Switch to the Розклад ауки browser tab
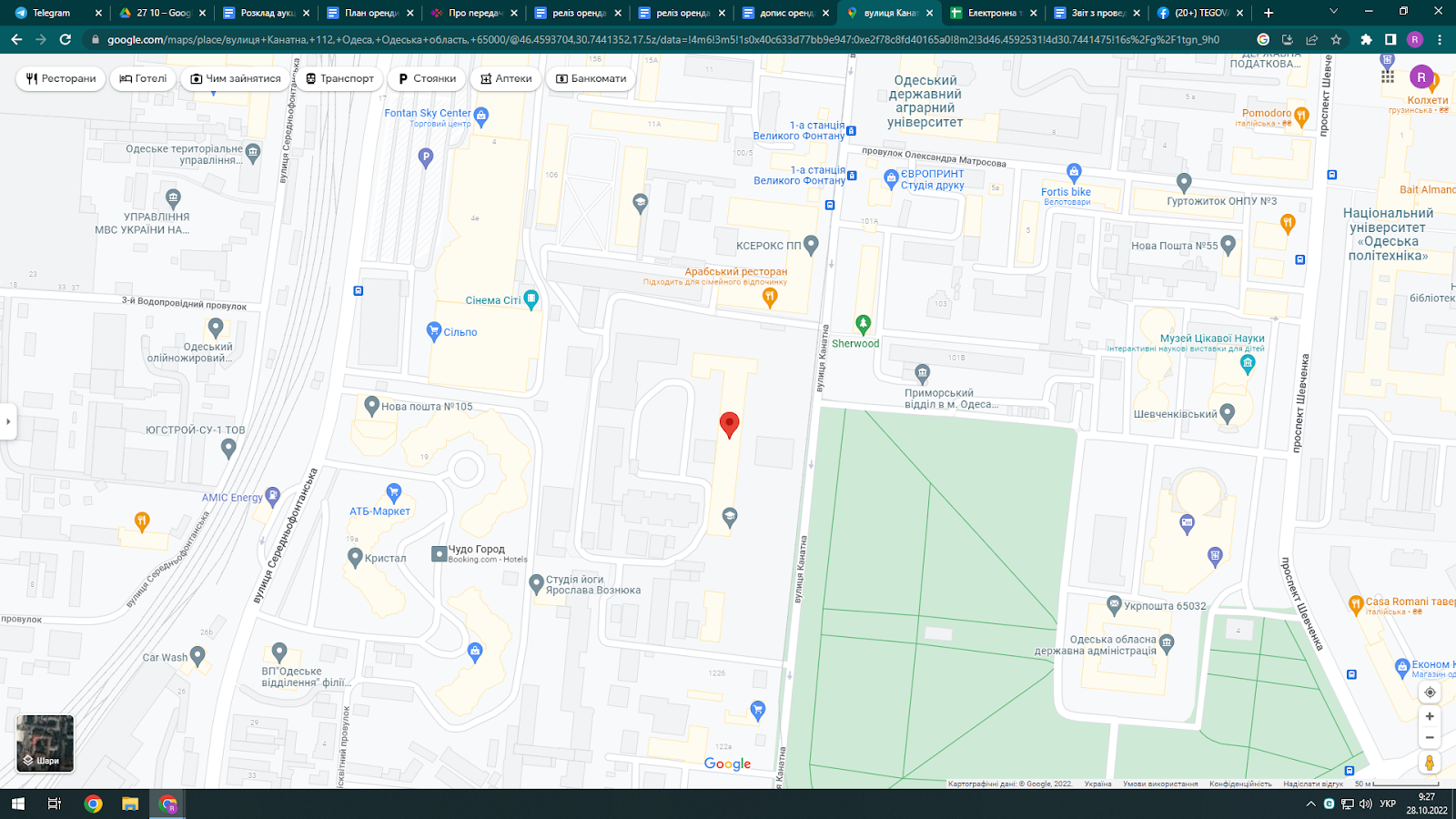The height and width of the screenshot is (819, 1456). [267, 13]
